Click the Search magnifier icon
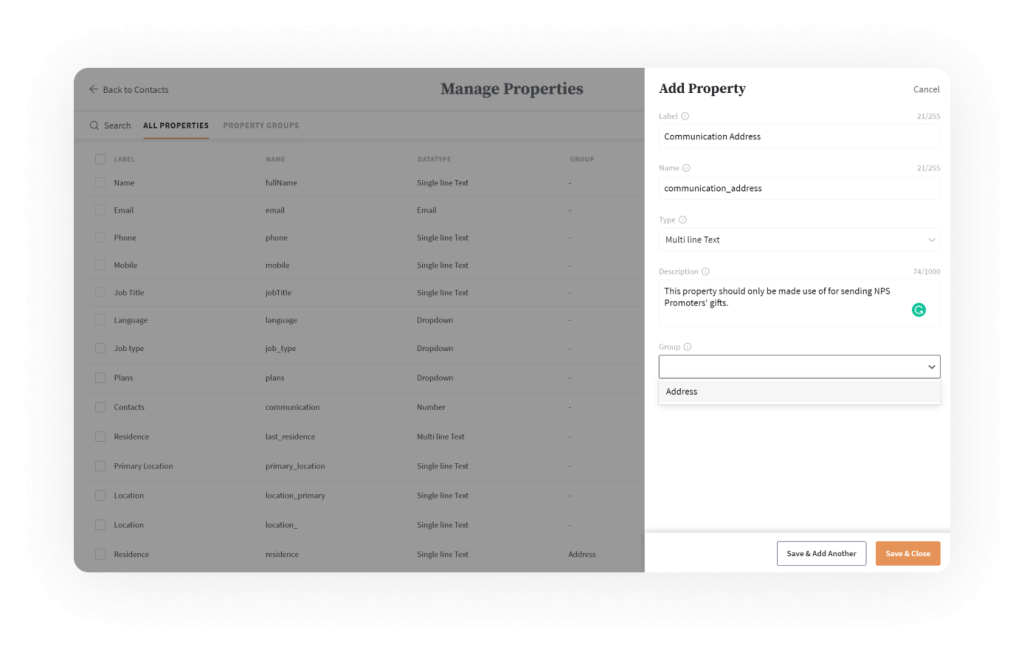1024x652 pixels. [94, 125]
